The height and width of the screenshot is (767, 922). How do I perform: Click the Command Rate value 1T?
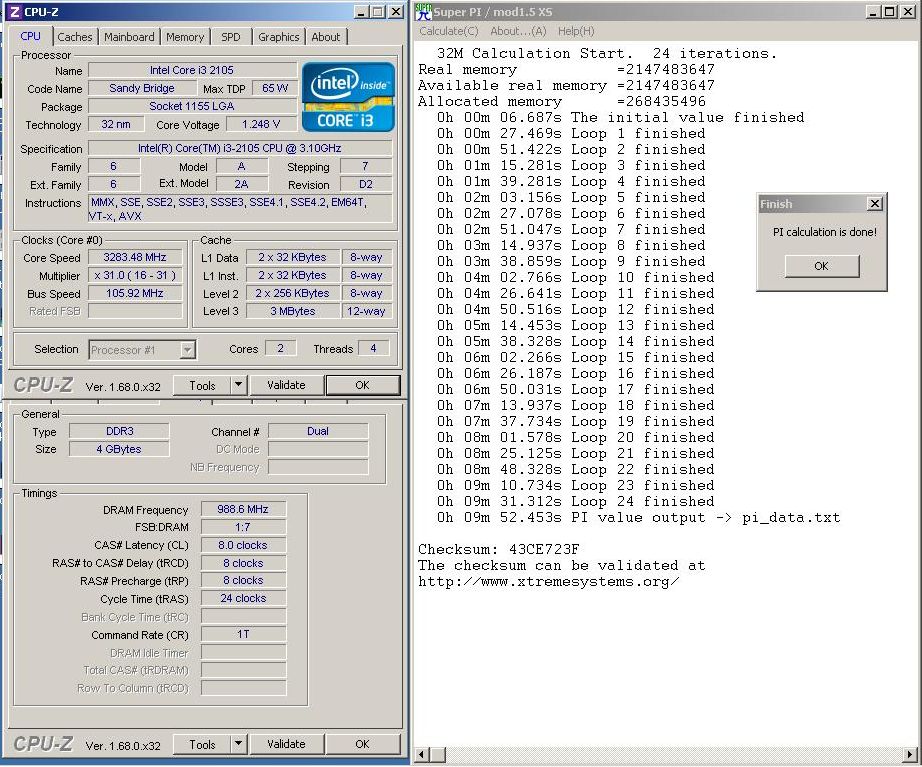[x=243, y=634]
